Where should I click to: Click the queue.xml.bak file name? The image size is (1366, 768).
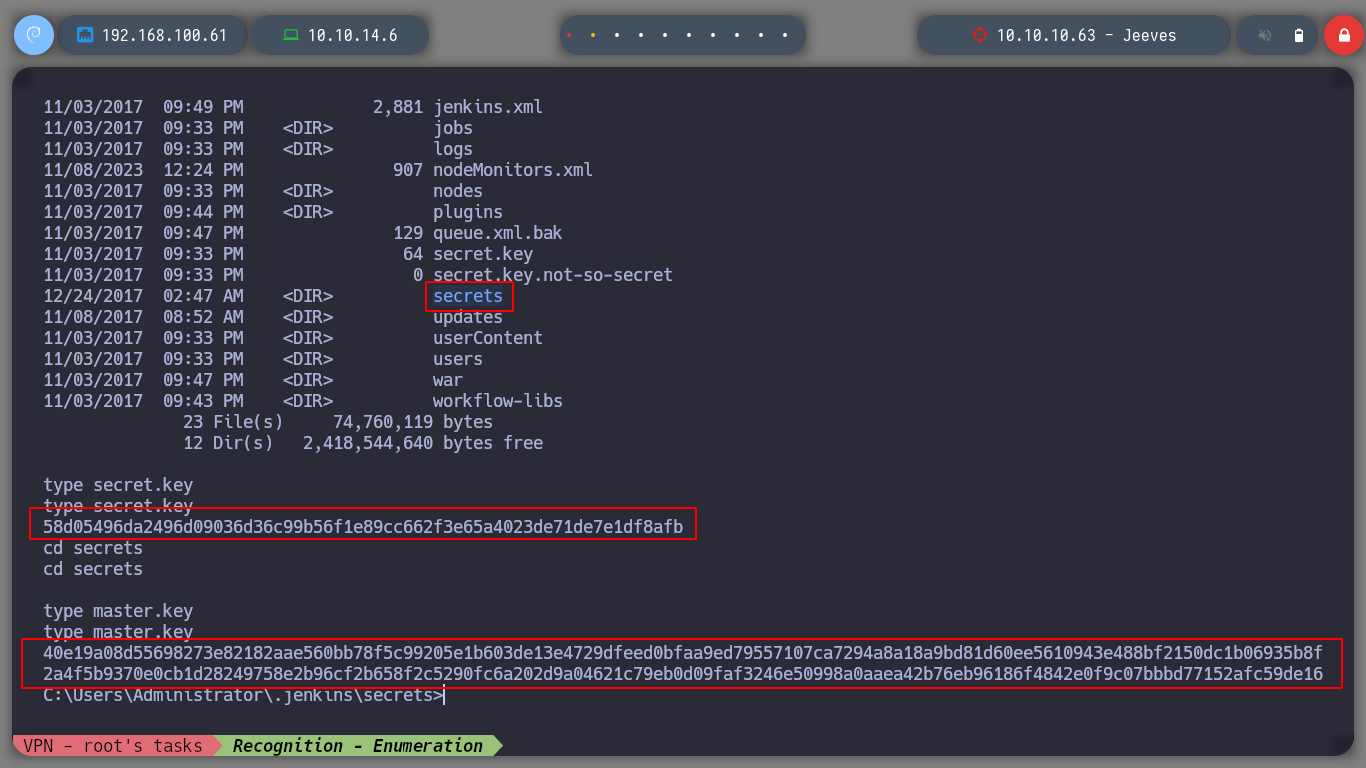point(498,233)
